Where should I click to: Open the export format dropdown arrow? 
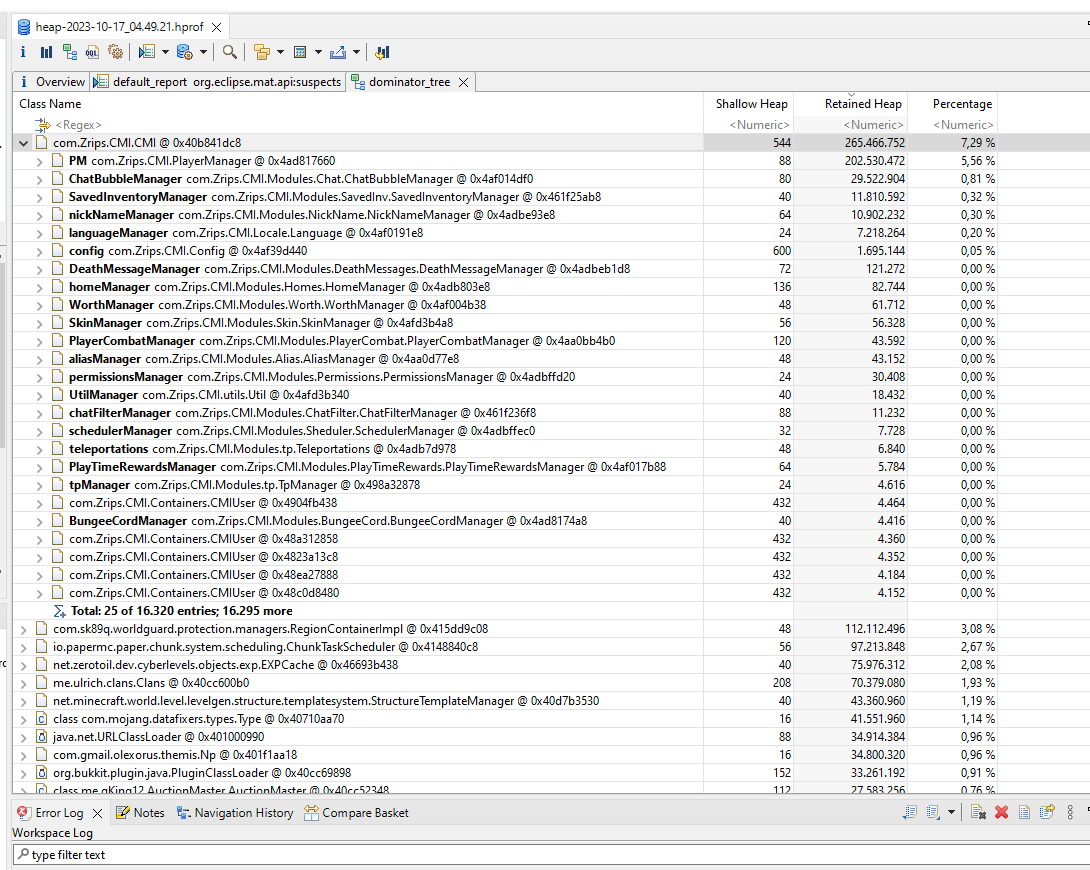tap(355, 51)
